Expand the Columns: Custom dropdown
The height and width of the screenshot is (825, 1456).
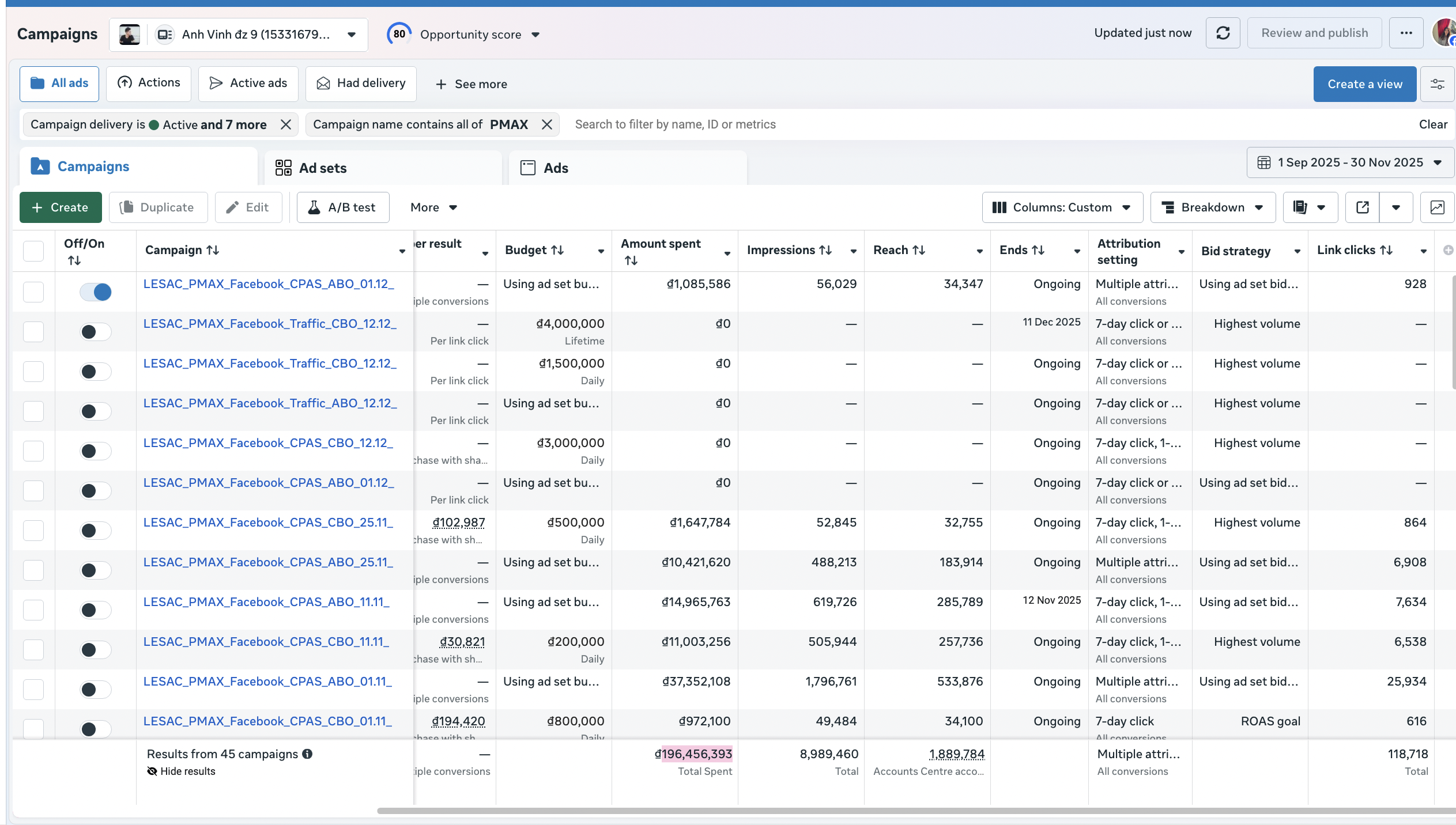pyautogui.click(x=1062, y=207)
